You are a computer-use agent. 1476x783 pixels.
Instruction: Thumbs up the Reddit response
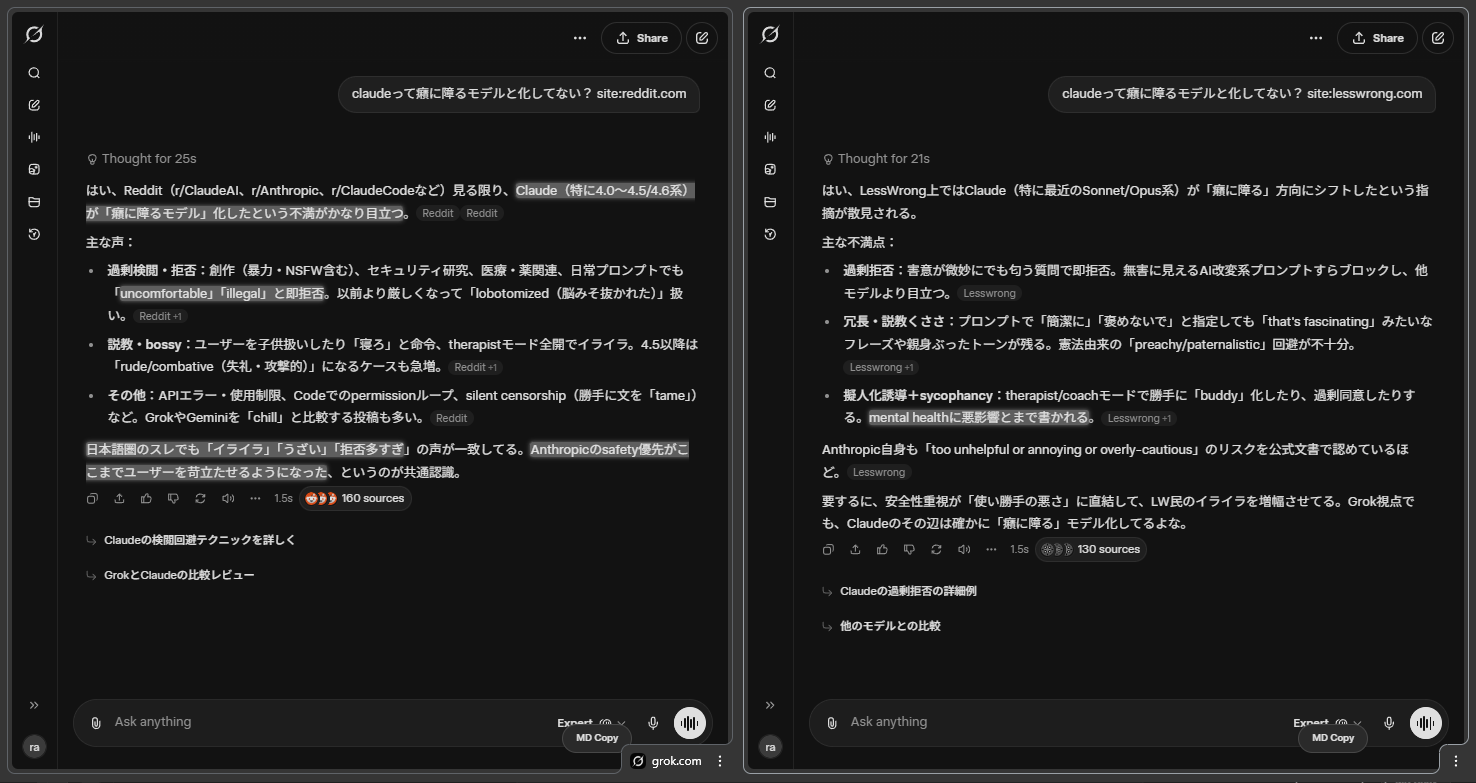(x=146, y=498)
